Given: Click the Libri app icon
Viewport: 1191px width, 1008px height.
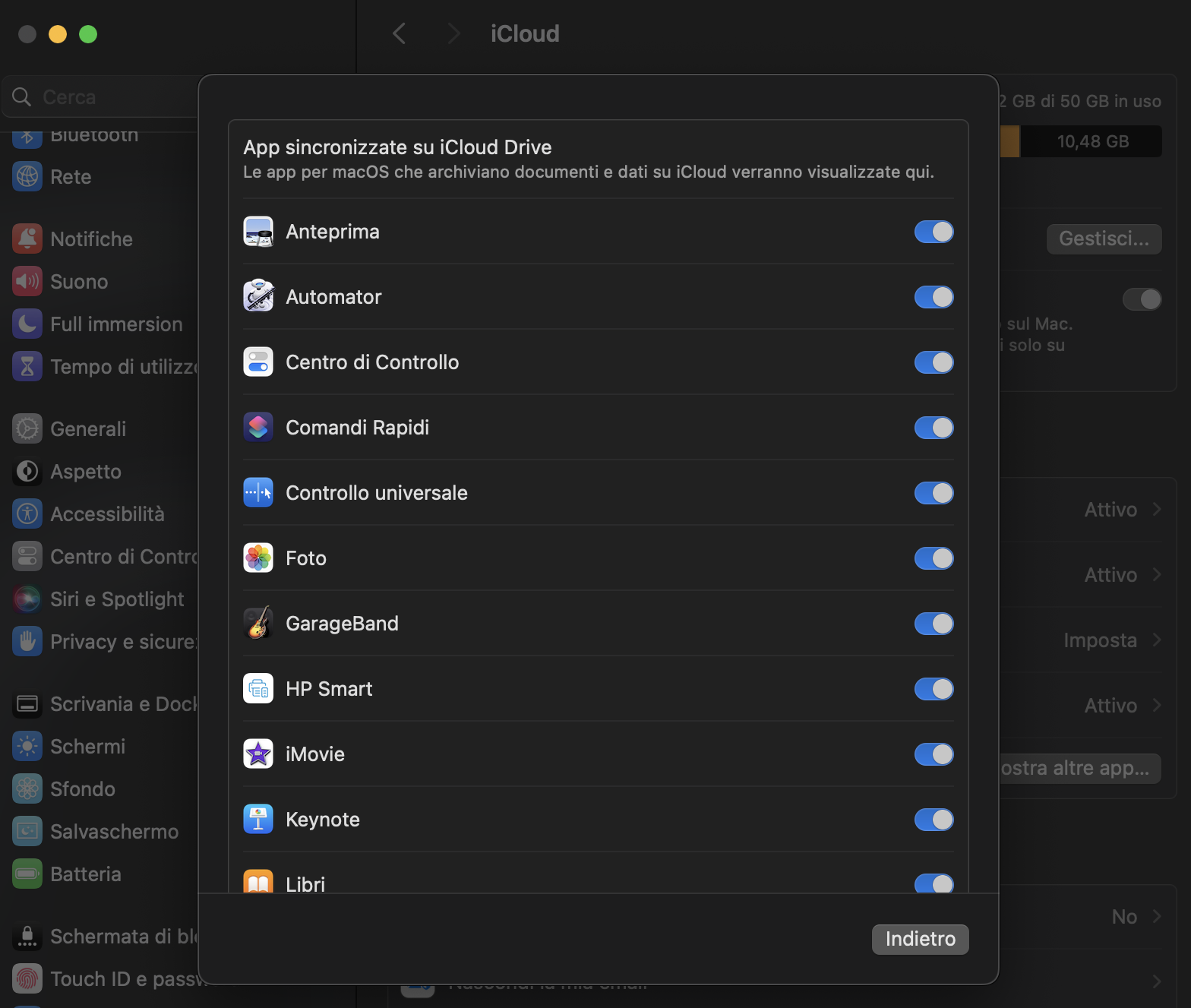Looking at the screenshot, I should tap(258, 881).
